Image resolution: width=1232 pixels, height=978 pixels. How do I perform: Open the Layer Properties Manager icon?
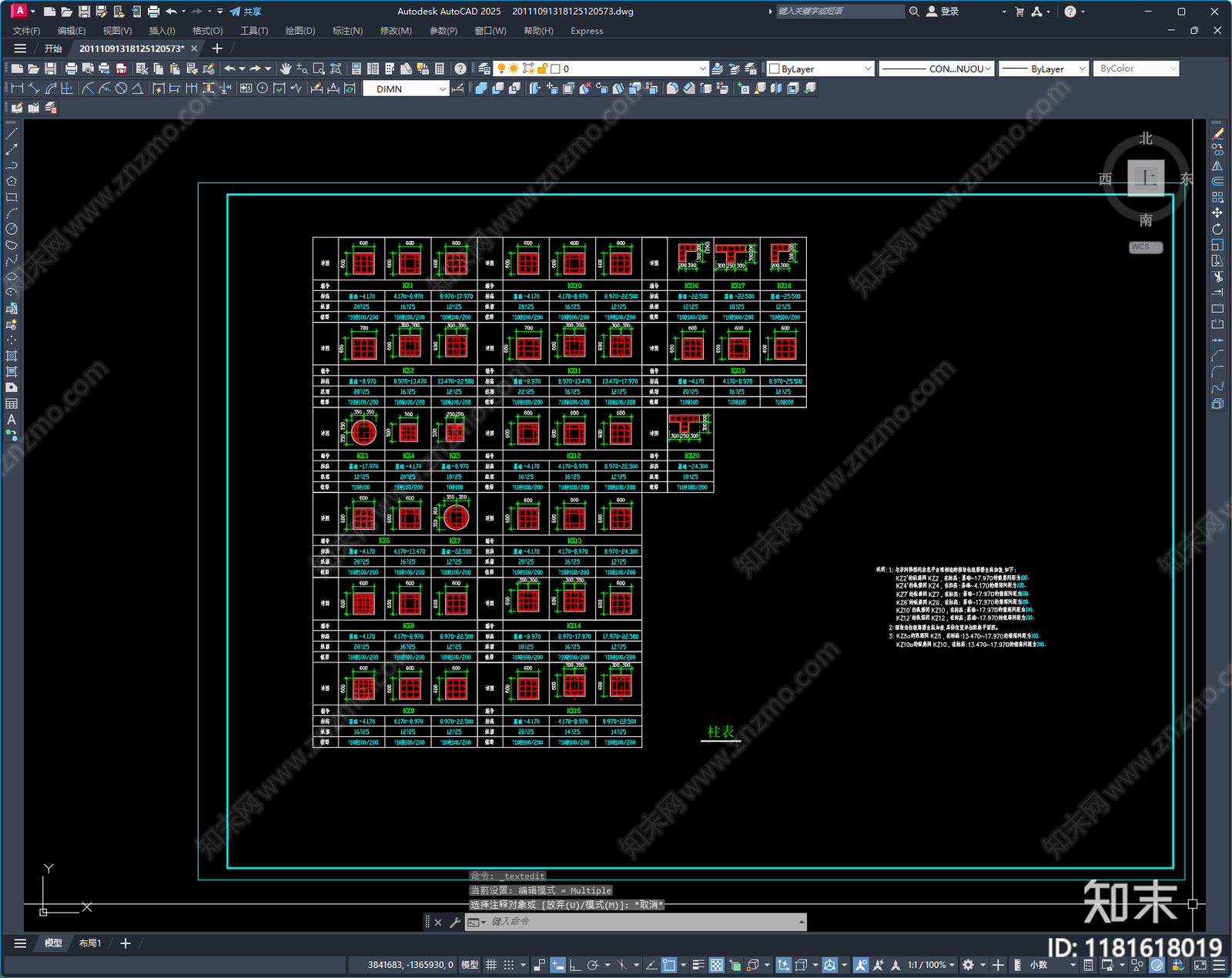pyautogui.click(x=484, y=69)
